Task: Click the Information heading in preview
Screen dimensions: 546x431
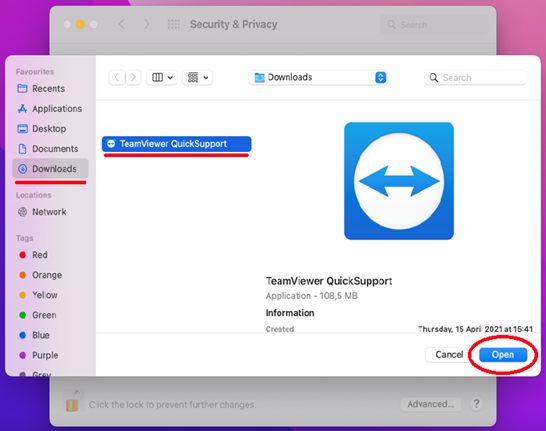Action: click(290, 313)
